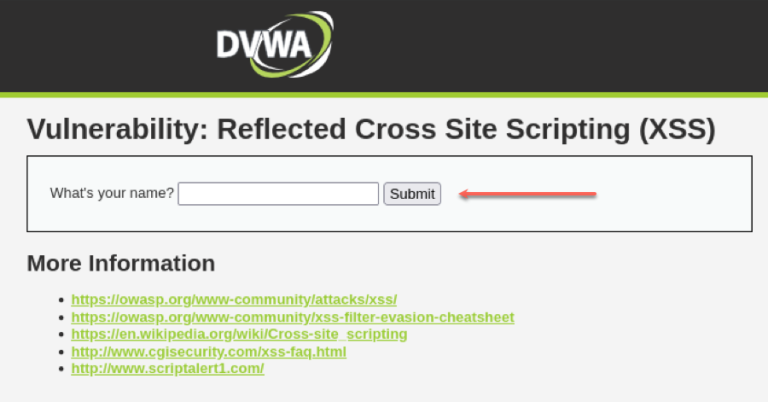
Task: Click the green stripe below the header
Action: click(384, 95)
